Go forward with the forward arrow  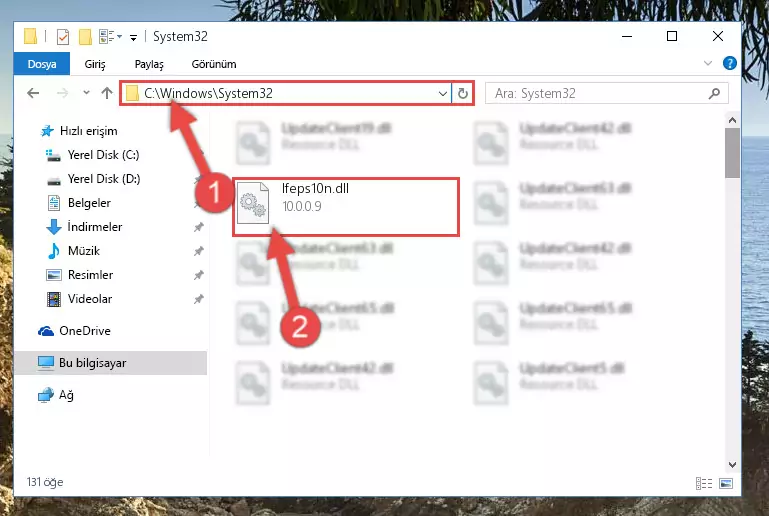tap(62, 93)
